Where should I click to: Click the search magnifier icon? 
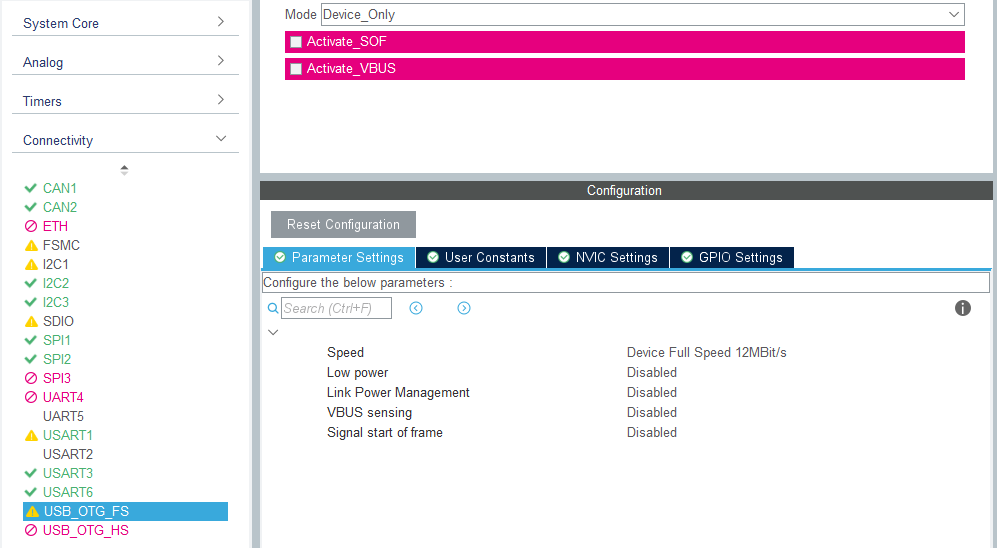click(x=273, y=309)
